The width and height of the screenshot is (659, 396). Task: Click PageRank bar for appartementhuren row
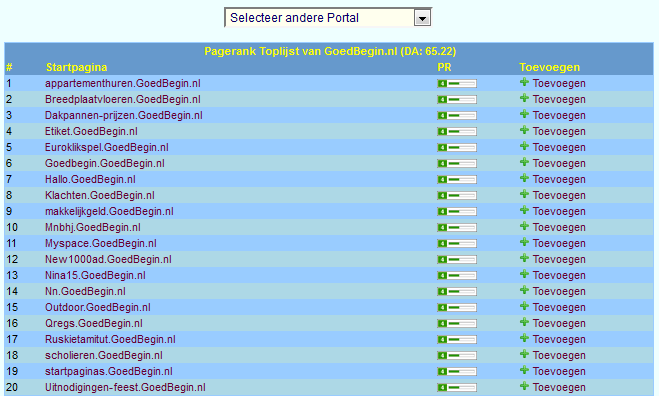[457, 84]
